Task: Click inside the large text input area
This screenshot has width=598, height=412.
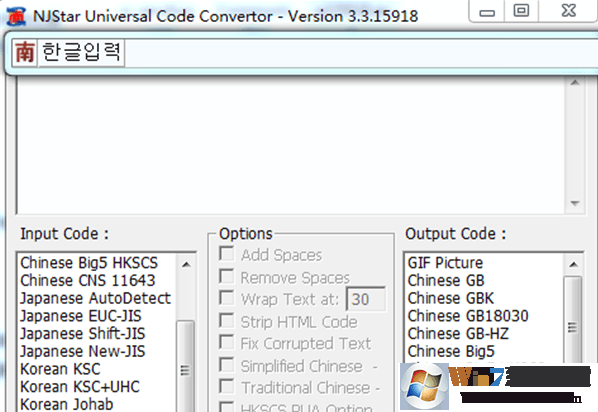Action: coord(291,145)
